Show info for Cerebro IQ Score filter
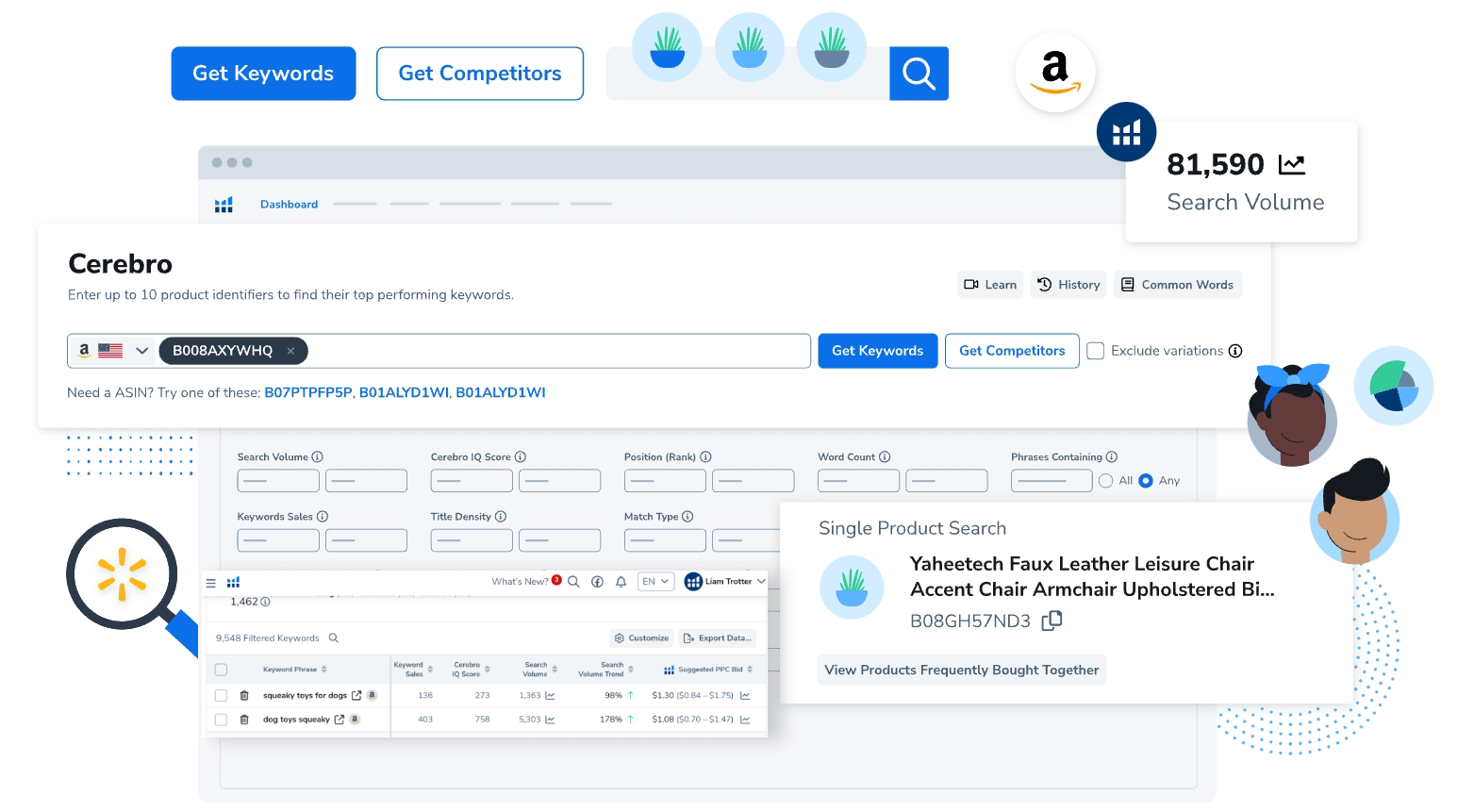The height and width of the screenshot is (812, 1474). [521, 456]
